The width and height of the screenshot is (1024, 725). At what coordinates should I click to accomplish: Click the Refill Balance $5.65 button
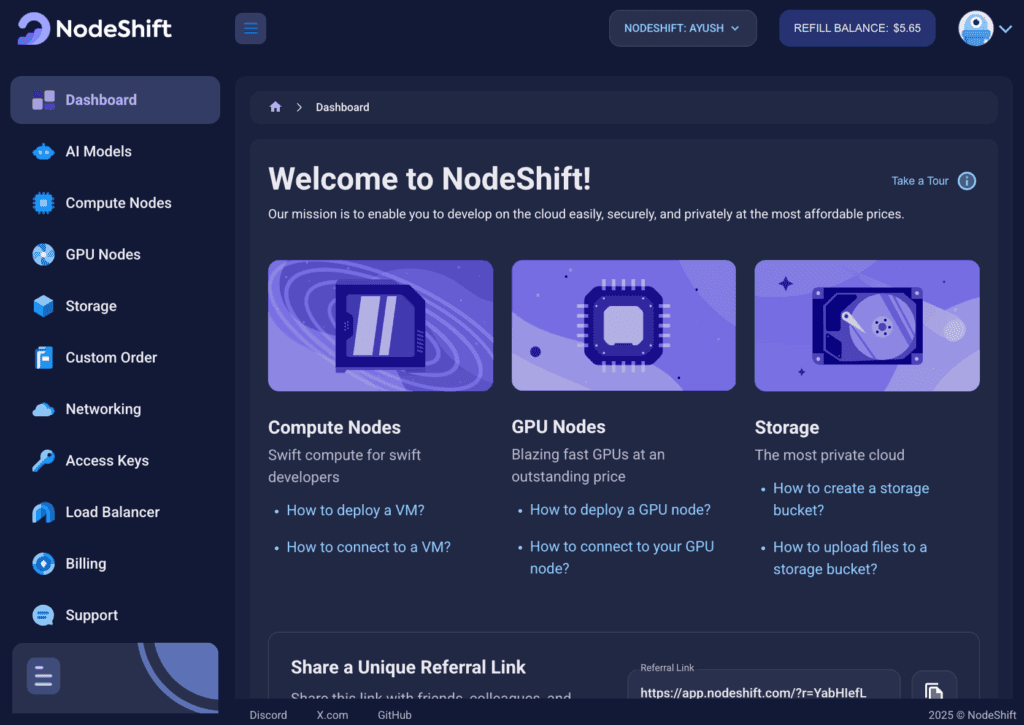pyautogui.click(x=857, y=29)
